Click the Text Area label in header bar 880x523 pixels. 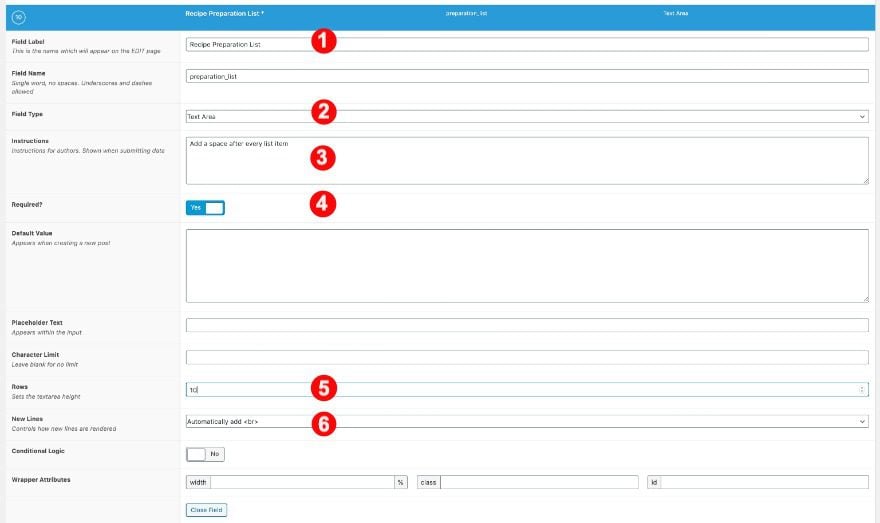[676, 13]
